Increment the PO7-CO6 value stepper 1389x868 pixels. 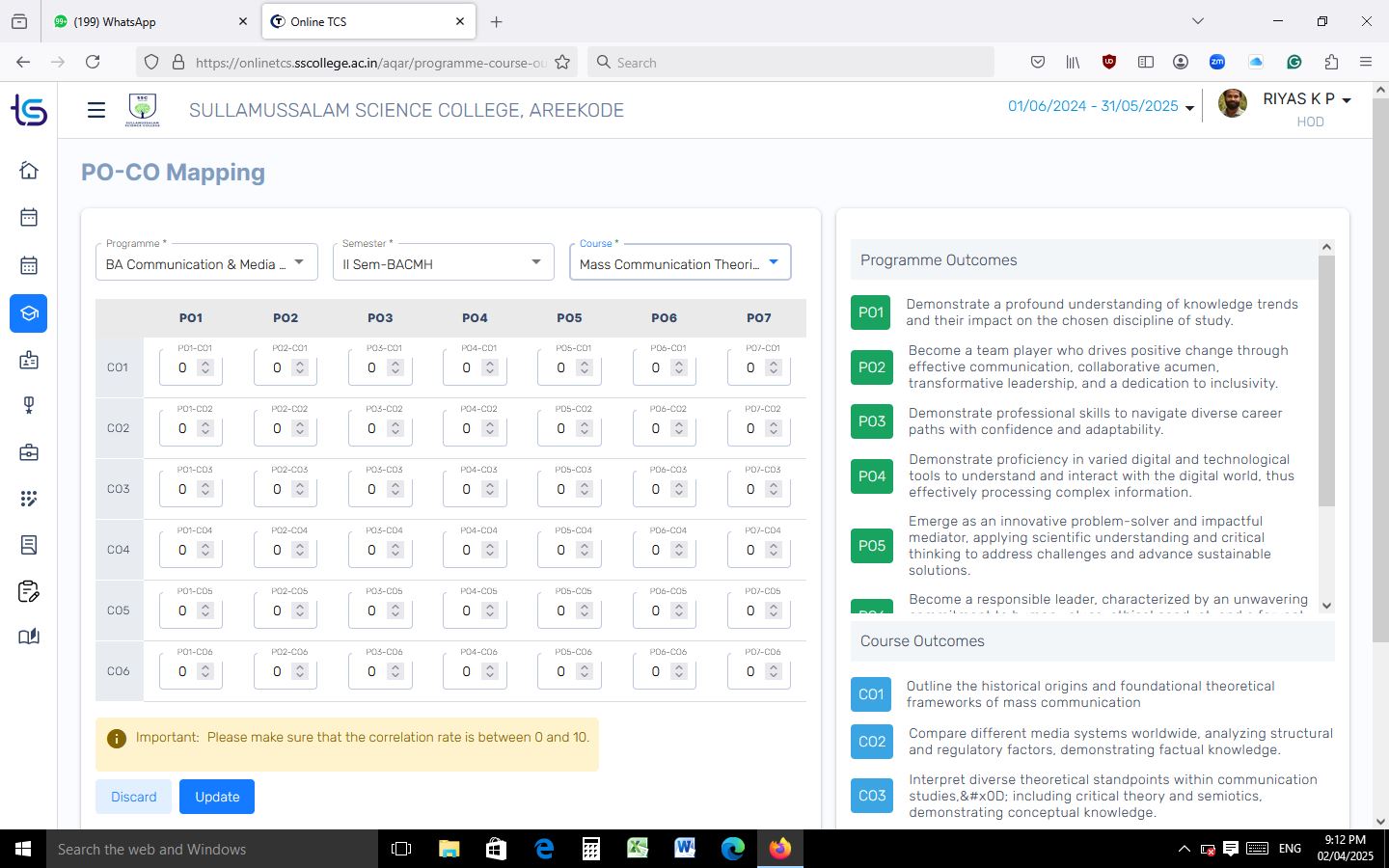[x=774, y=666]
